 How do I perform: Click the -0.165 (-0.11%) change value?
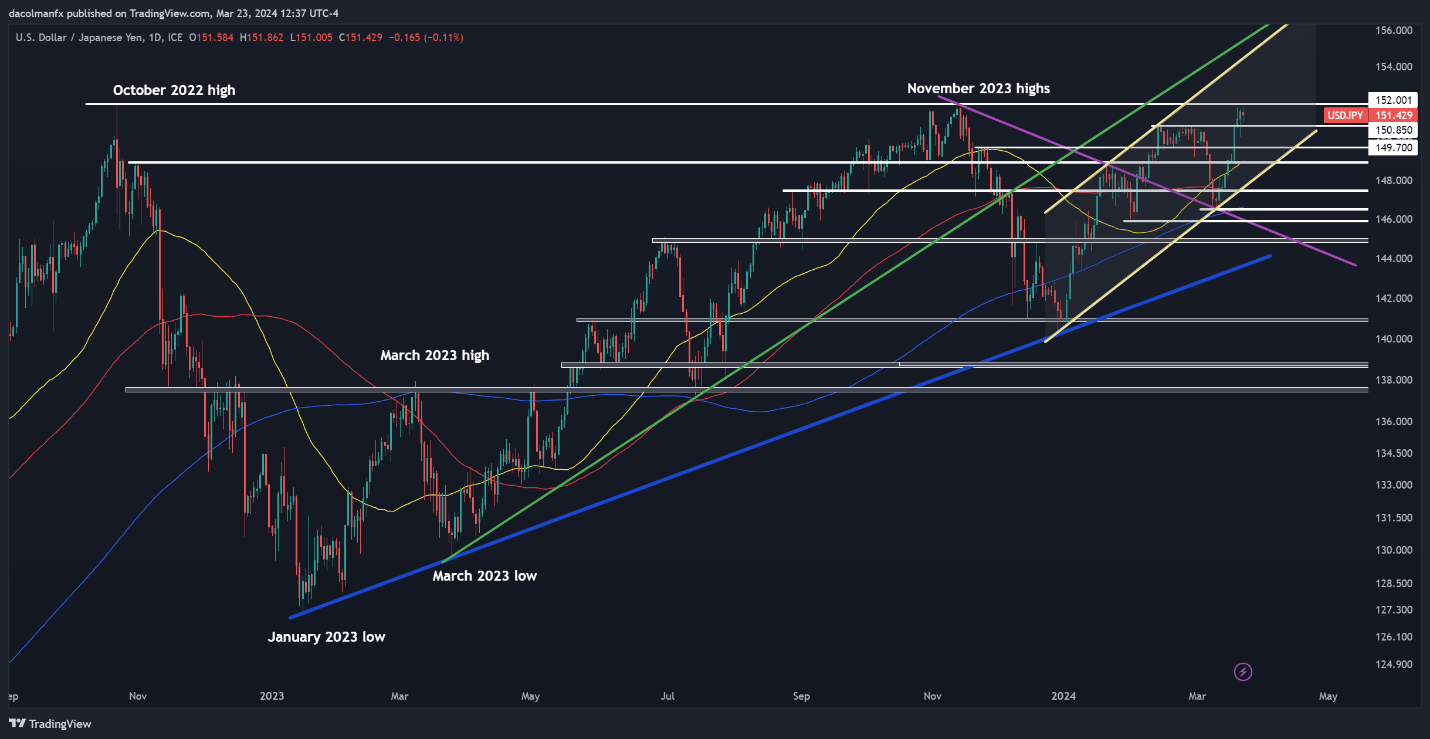(428, 37)
